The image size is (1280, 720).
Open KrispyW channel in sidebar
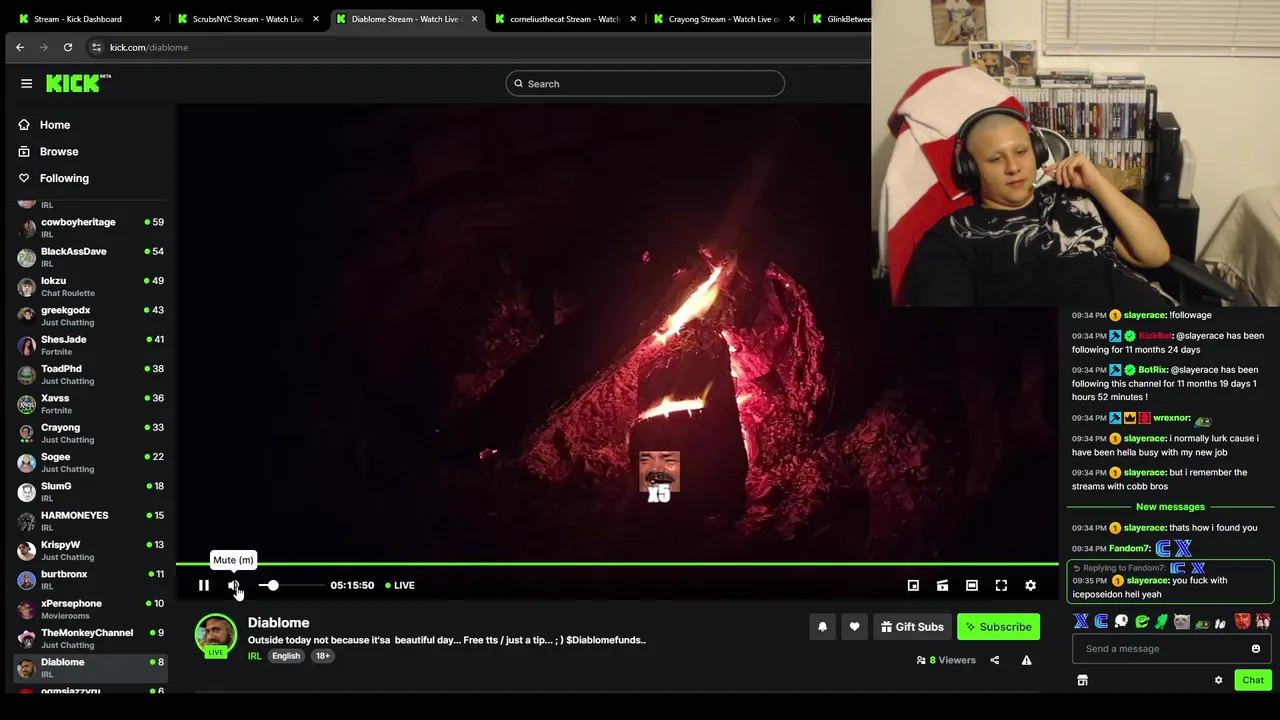(90, 550)
